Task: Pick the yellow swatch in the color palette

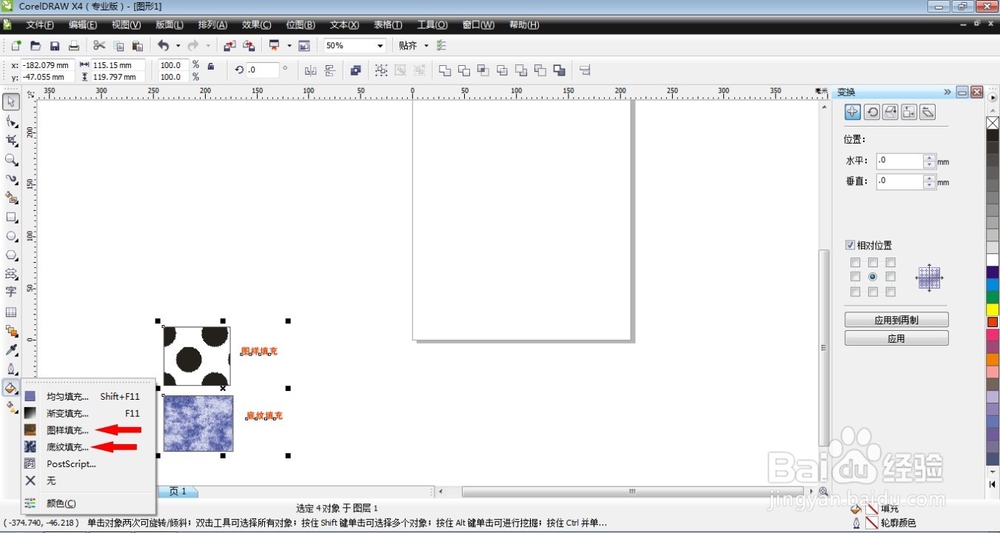Action: [992, 309]
